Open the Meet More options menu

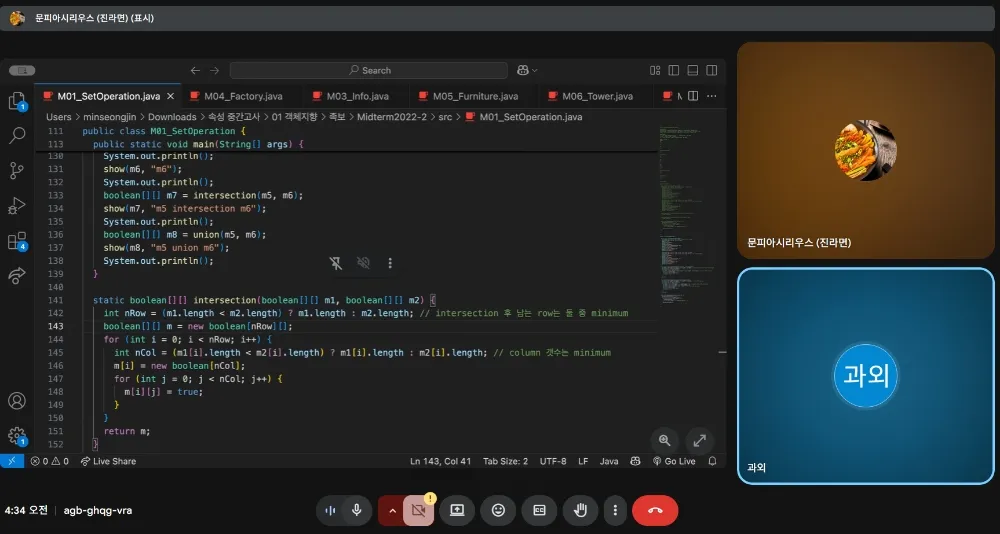click(615, 510)
